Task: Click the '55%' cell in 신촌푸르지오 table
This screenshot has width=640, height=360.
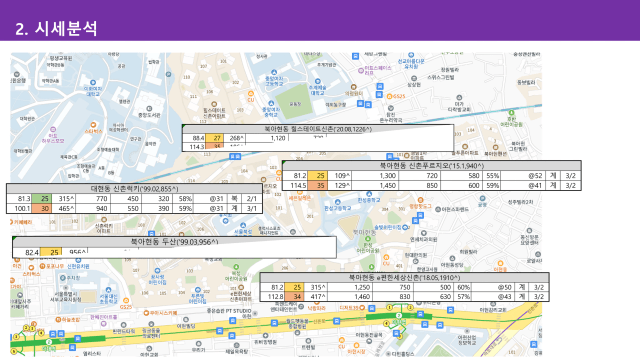Action: [x=491, y=176]
